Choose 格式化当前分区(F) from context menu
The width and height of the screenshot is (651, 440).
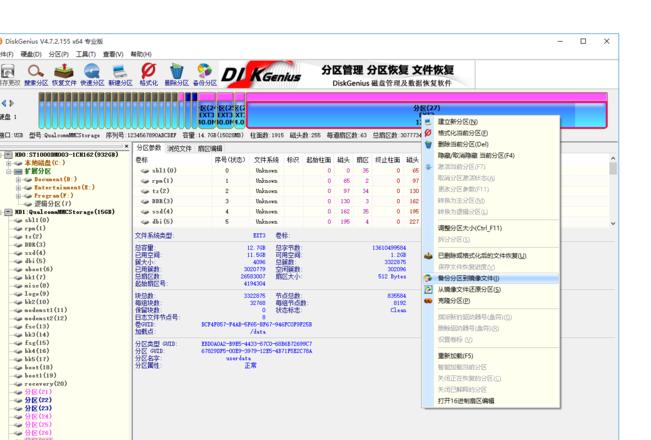pos(491,133)
